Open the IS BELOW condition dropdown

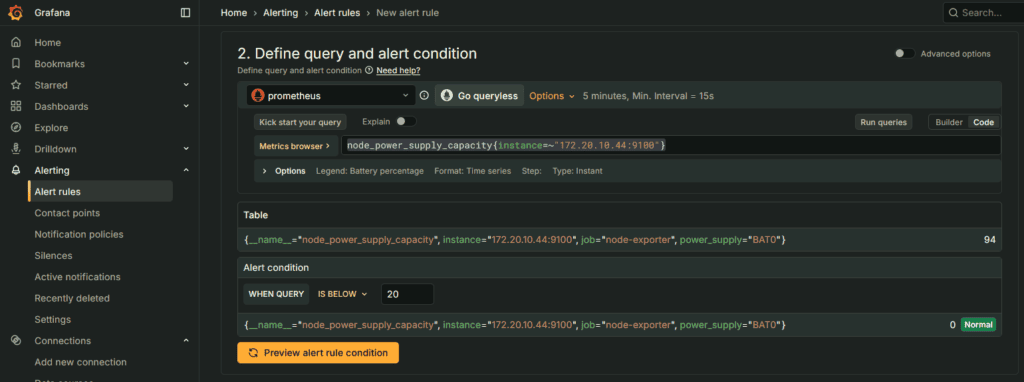tap(342, 294)
